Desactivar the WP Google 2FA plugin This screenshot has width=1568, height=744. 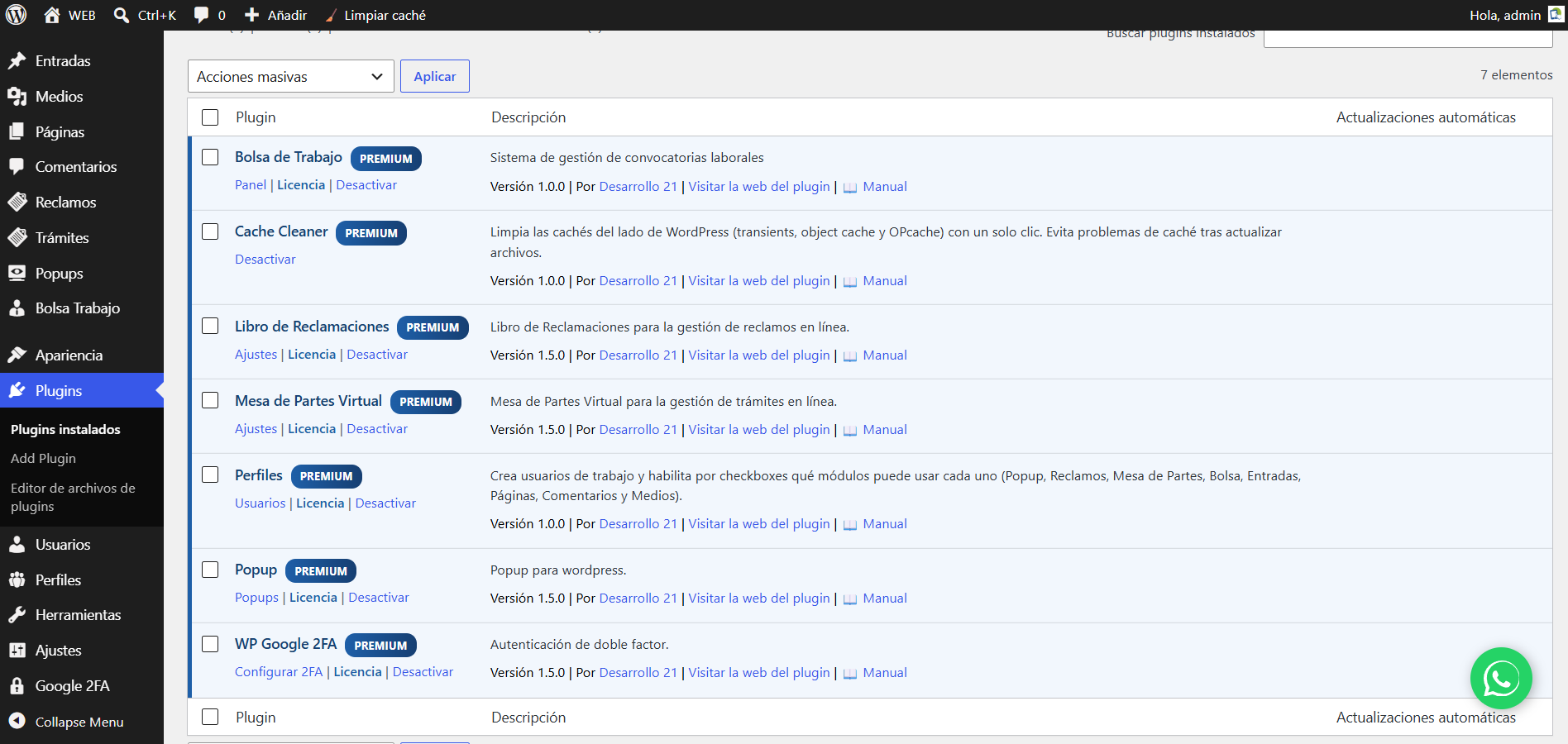(x=423, y=672)
